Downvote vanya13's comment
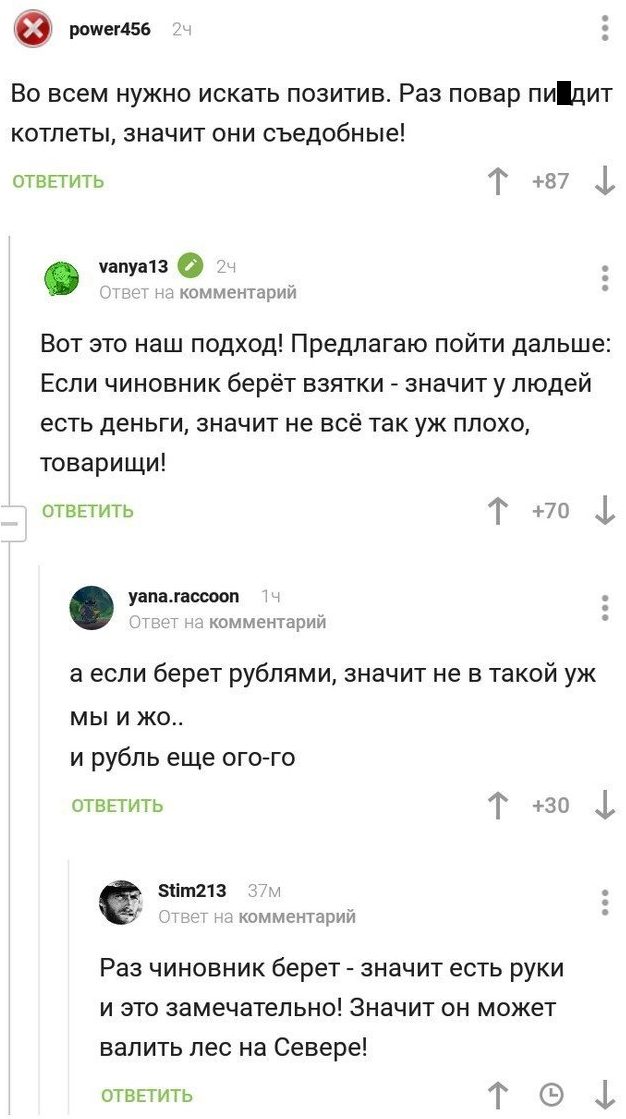Image resolution: width=626 pixels, height=1119 pixels. [x=604, y=511]
